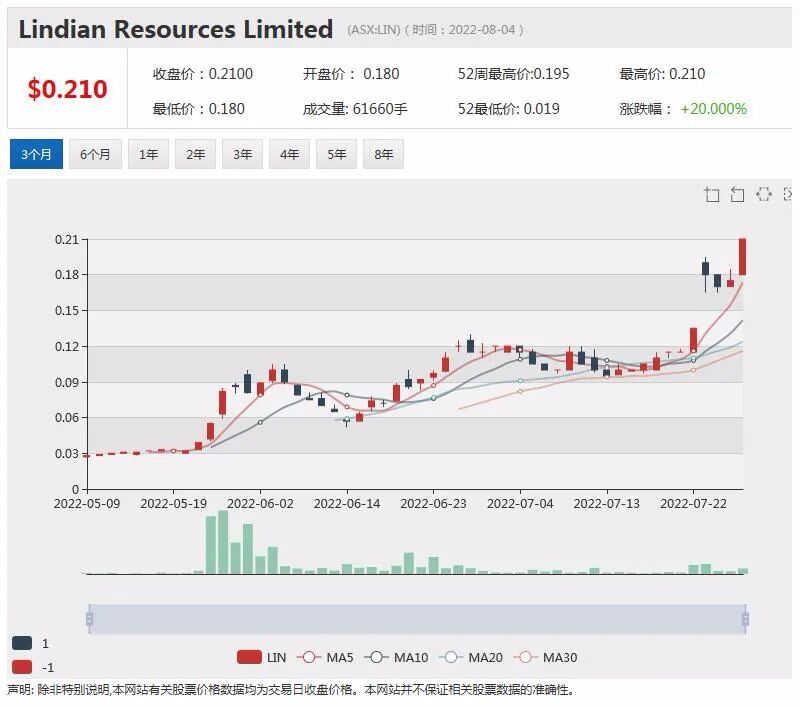Click the 最高价: 0.210 value

pyautogui.click(x=662, y=74)
